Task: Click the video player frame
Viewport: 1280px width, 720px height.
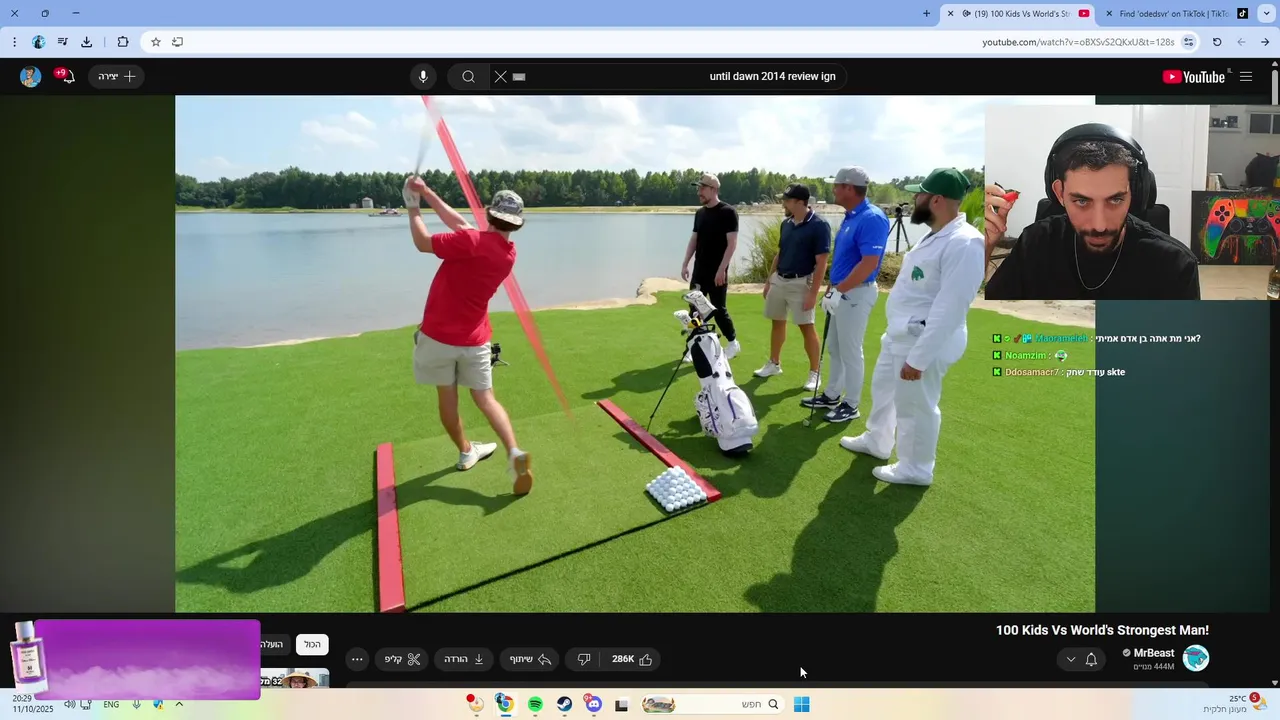Action: click(x=635, y=354)
